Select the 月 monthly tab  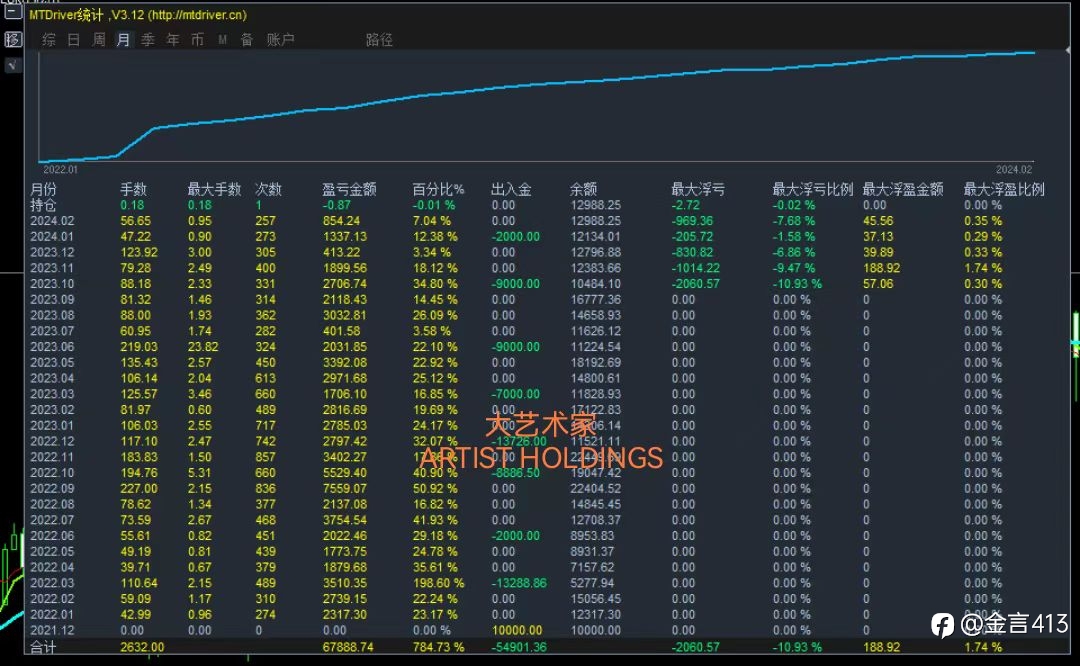(x=123, y=40)
